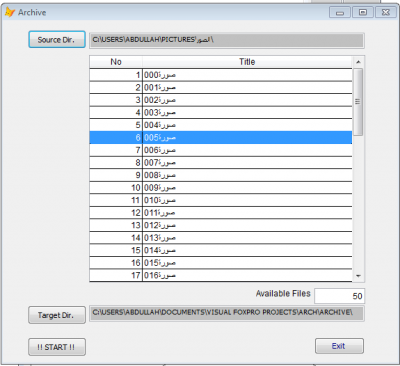Select title cell starting with 016

click(x=247, y=275)
